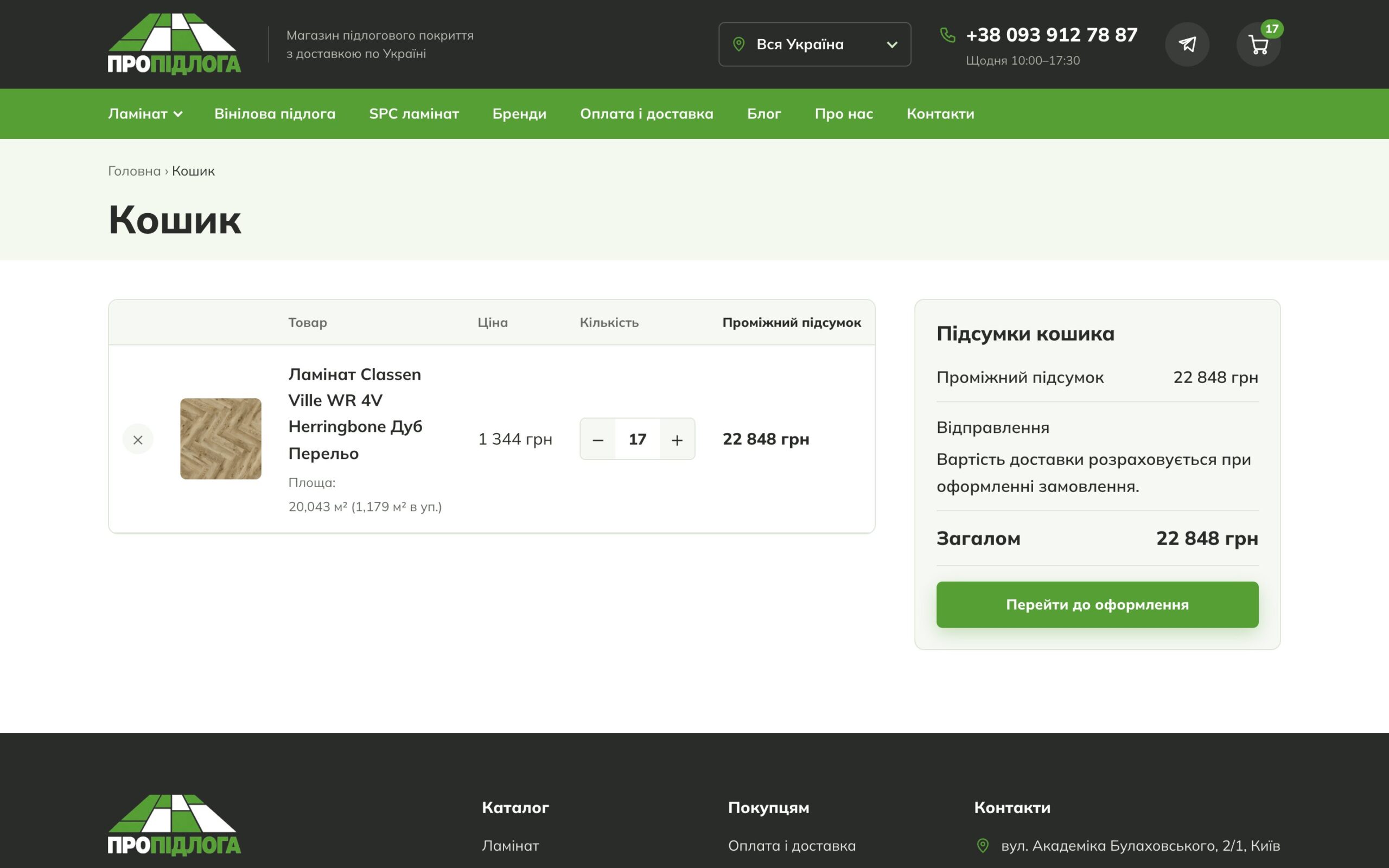
Task: Click the Щодня 10:00–17:30 hours text
Action: 1023,60
